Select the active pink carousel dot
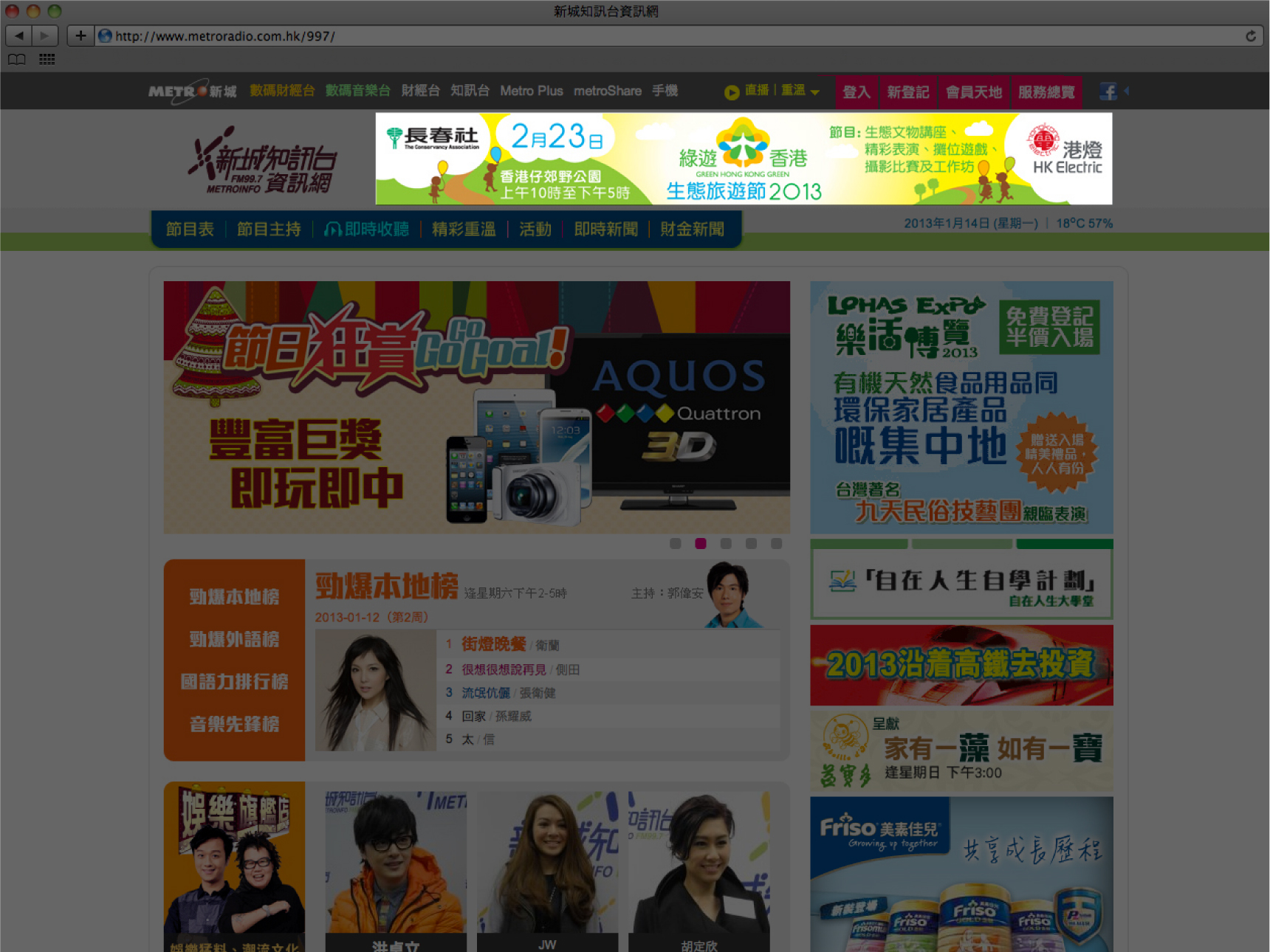1270x952 pixels. coord(701,544)
